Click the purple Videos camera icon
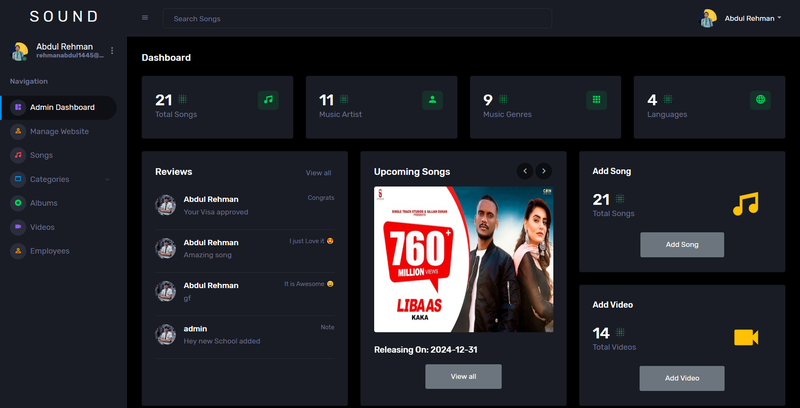This screenshot has height=408, width=800. pyautogui.click(x=18, y=227)
